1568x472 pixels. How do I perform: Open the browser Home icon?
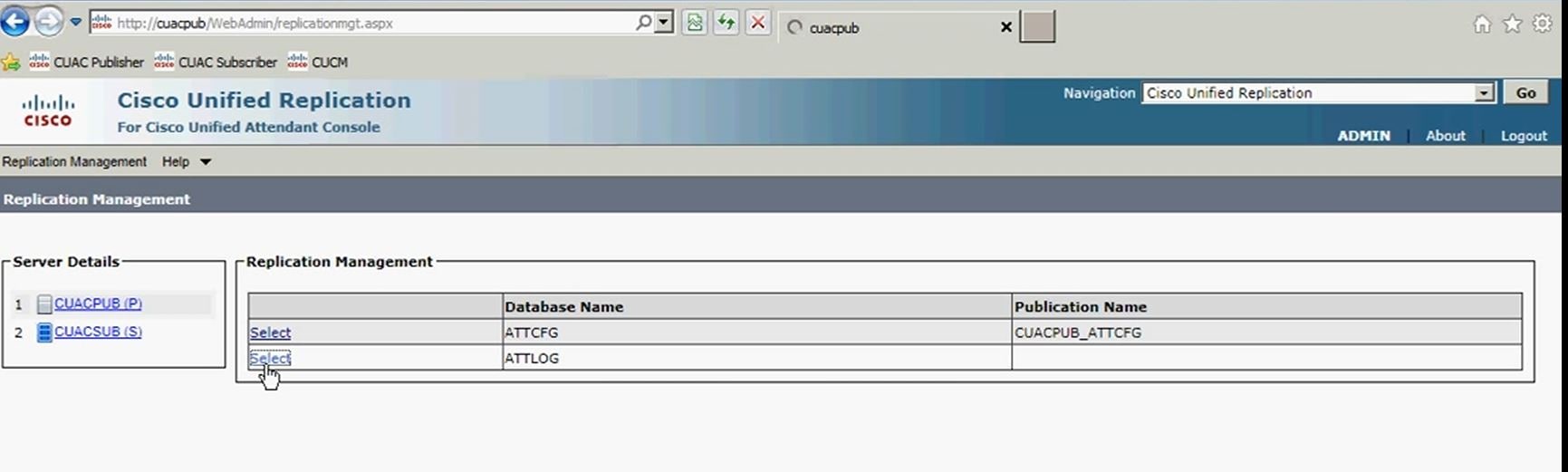1482,24
